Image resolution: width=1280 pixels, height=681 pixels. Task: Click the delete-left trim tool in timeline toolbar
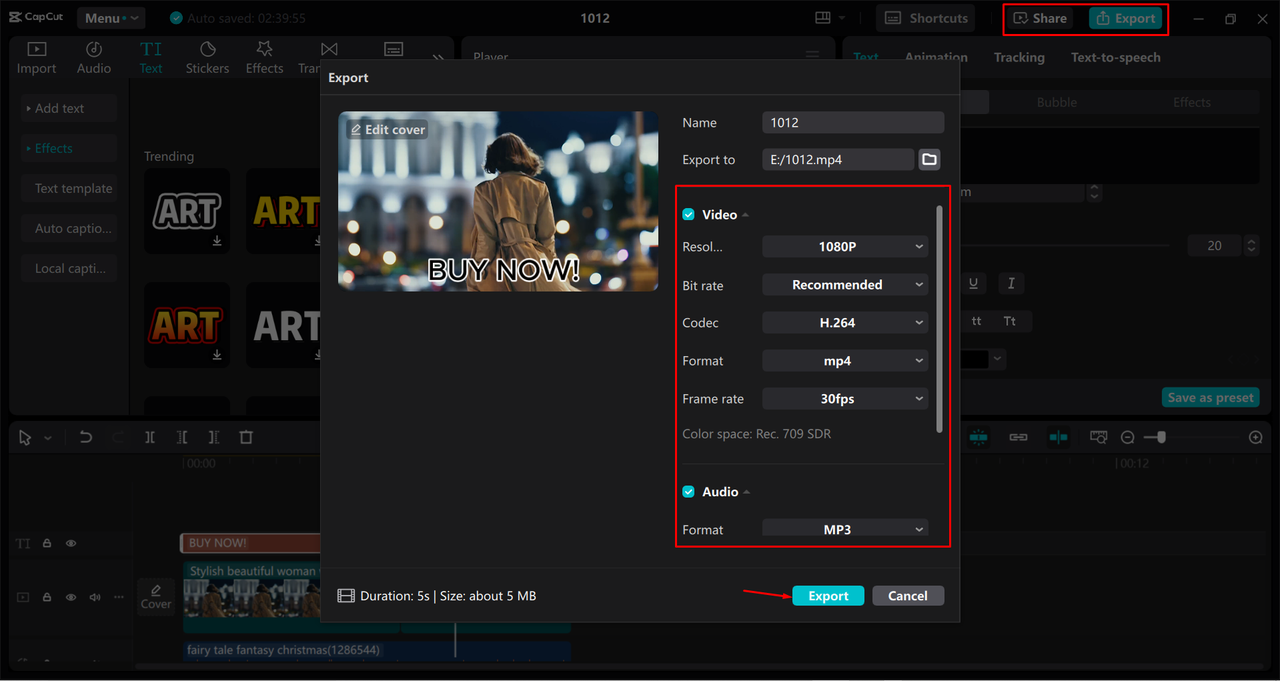(182, 437)
